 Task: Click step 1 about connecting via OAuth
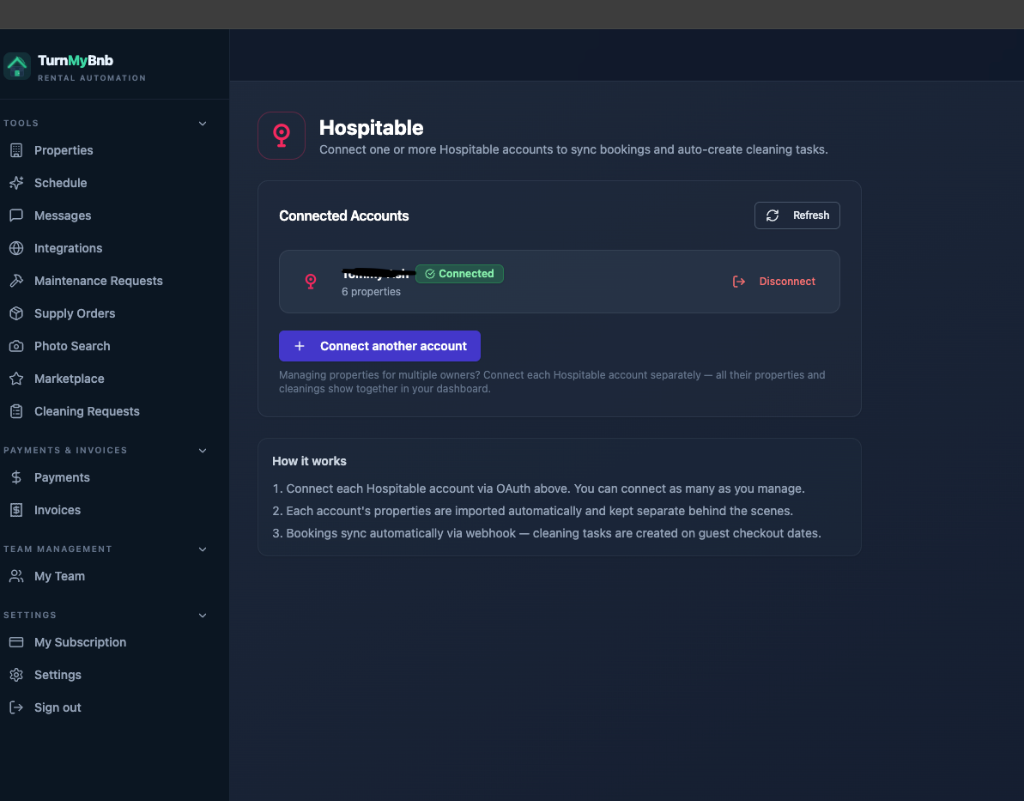click(x=538, y=489)
